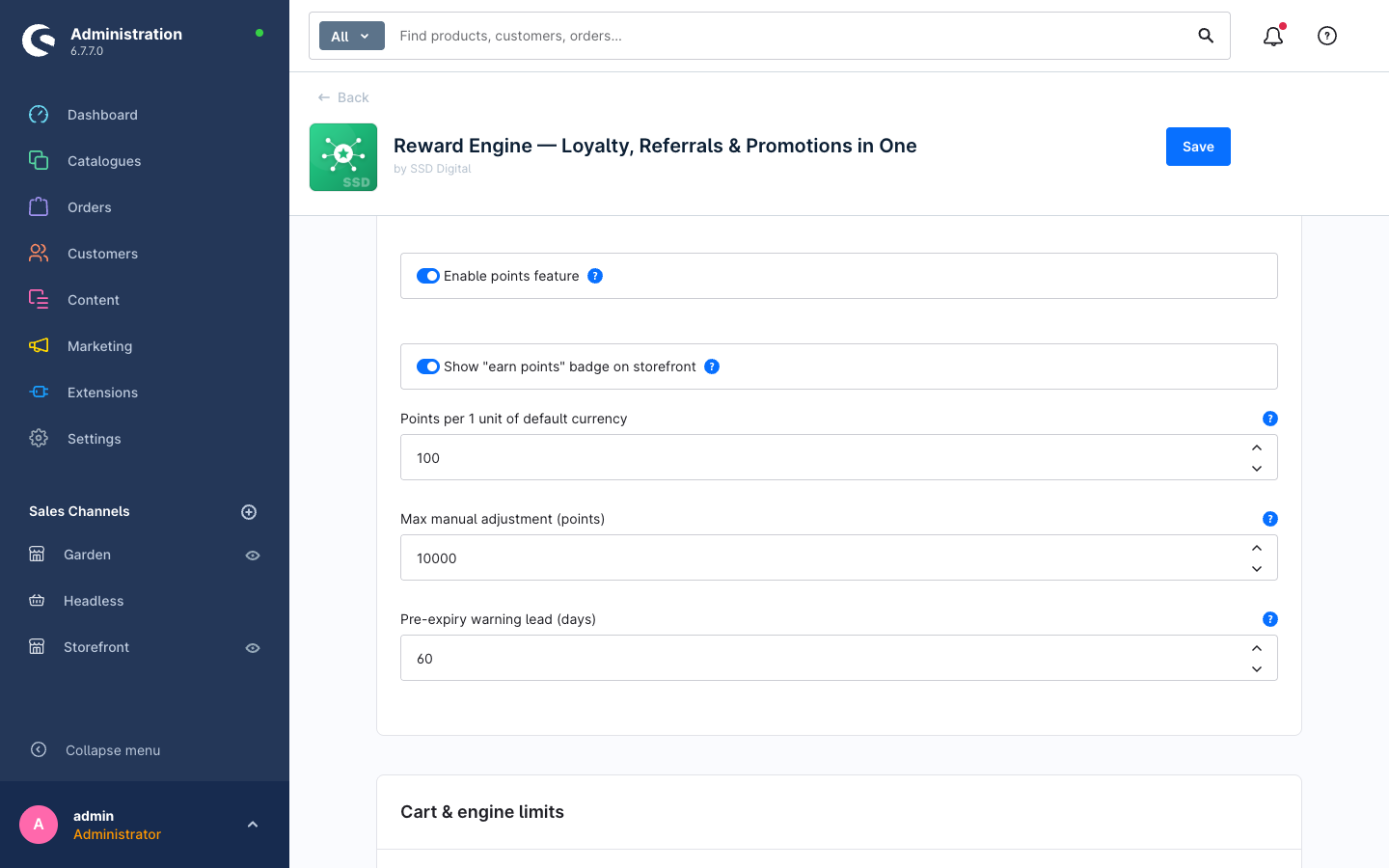Click the Storefront channel shop icon
The height and width of the screenshot is (868, 1389).
(x=37, y=647)
